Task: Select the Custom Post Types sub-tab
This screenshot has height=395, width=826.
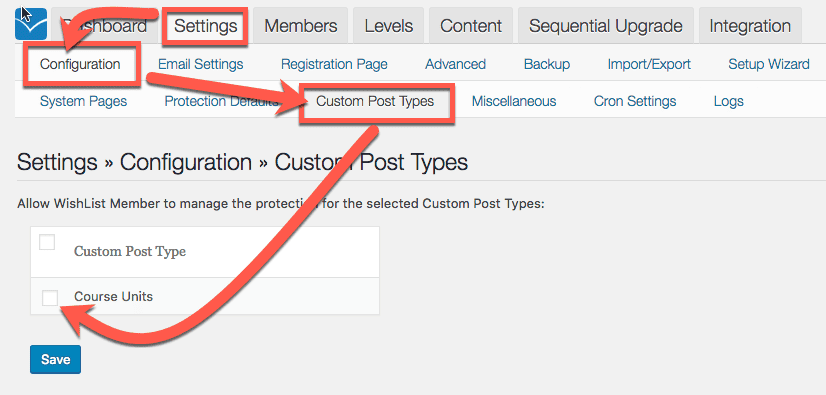Action: 375,101
